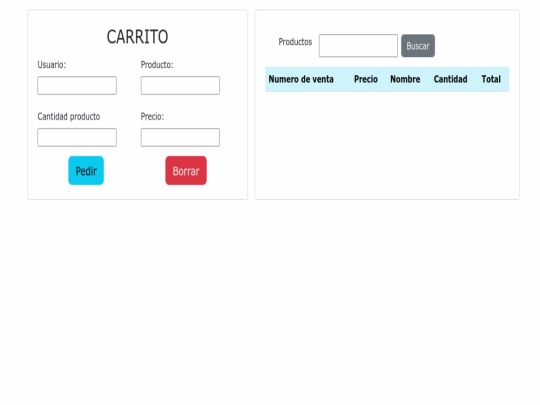Click the Numero de venta column header
Image resolution: width=540 pixels, height=405 pixels.
pyautogui.click(x=301, y=79)
